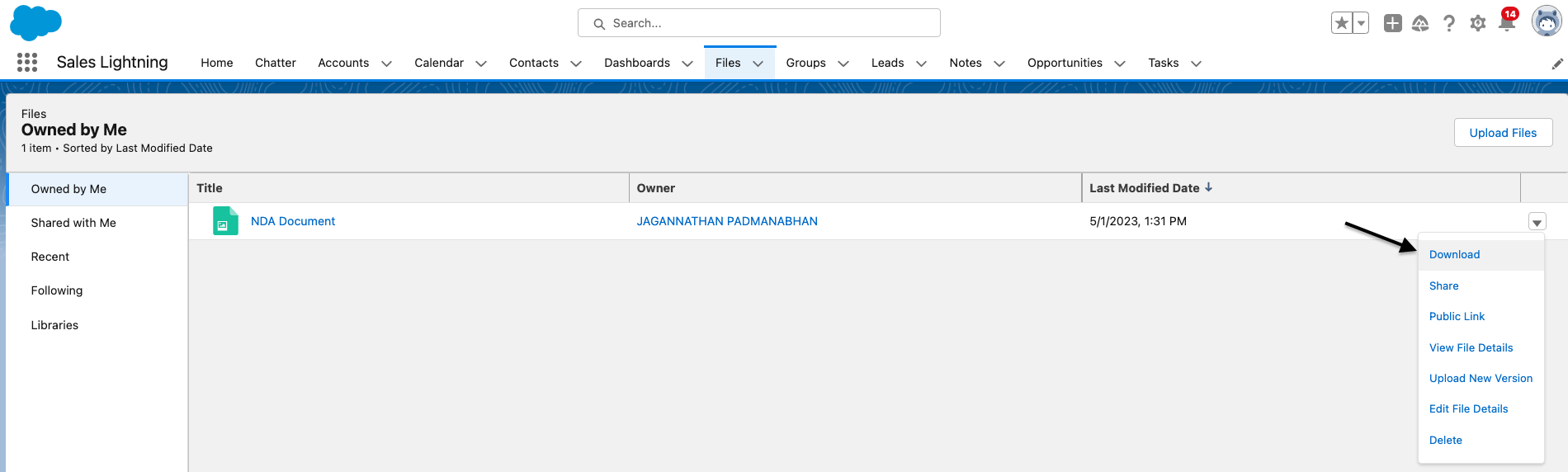Open the user profile avatar
1568x472 pixels.
click(1547, 22)
